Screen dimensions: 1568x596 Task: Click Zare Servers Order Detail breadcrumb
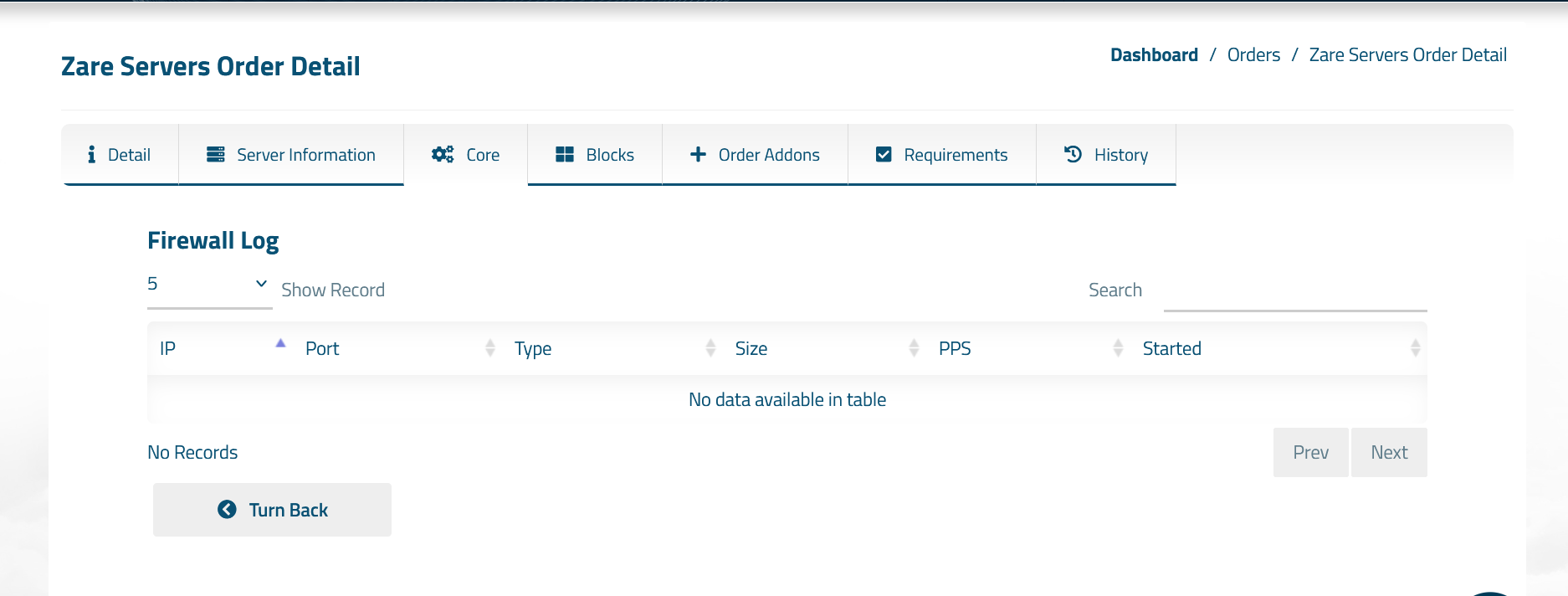click(1407, 55)
